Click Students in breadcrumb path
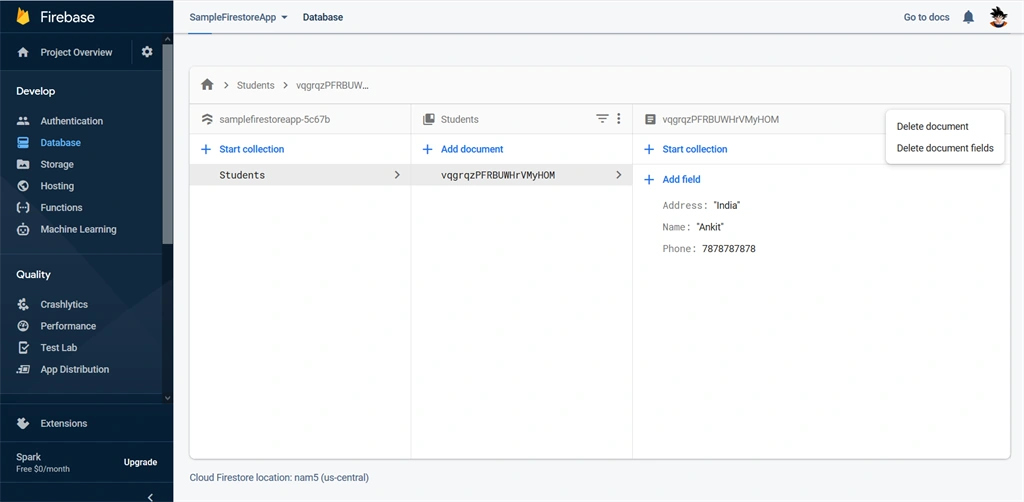The height and width of the screenshot is (502, 1024). pyautogui.click(x=255, y=85)
